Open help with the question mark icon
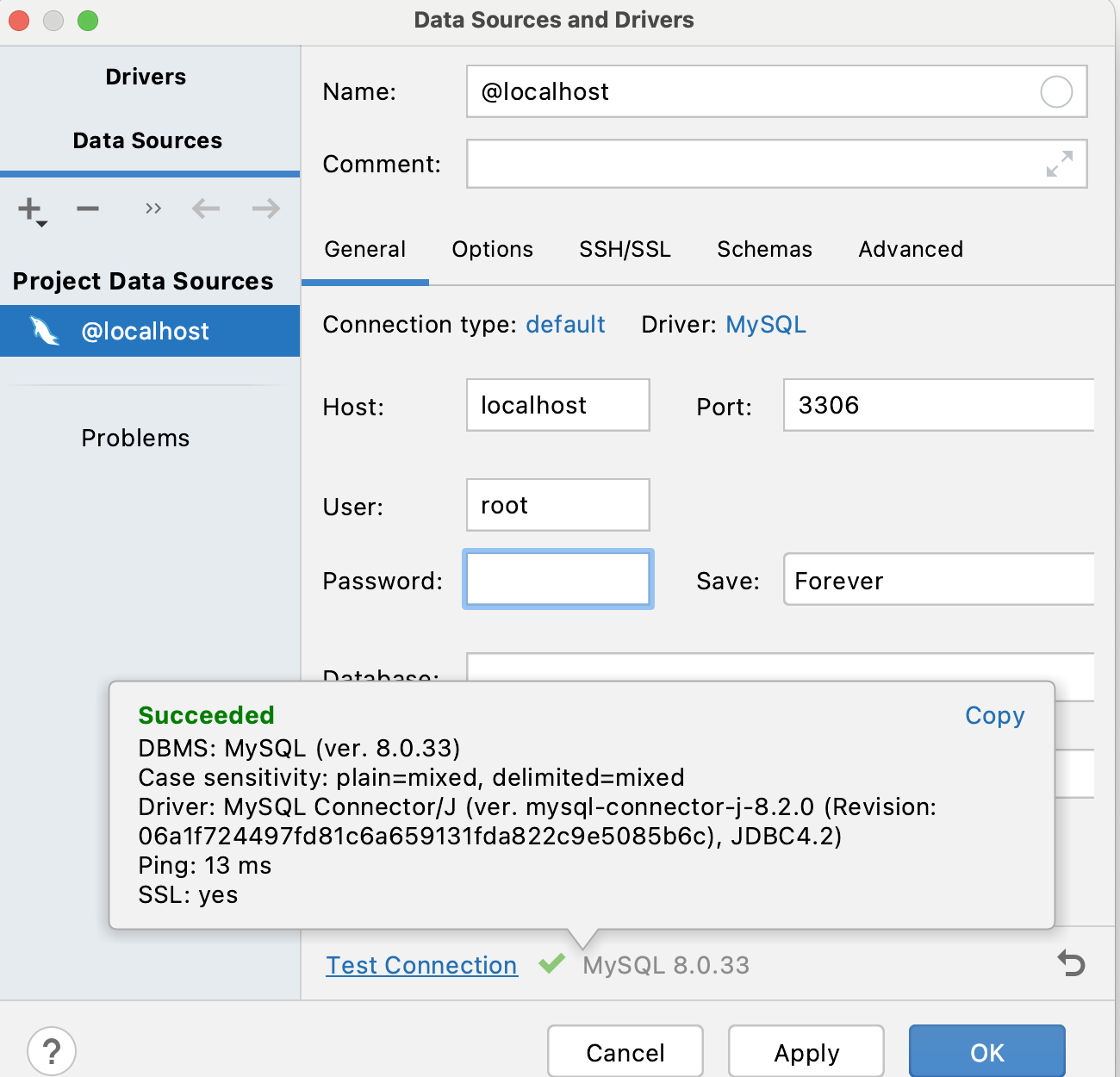 (x=52, y=1051)
